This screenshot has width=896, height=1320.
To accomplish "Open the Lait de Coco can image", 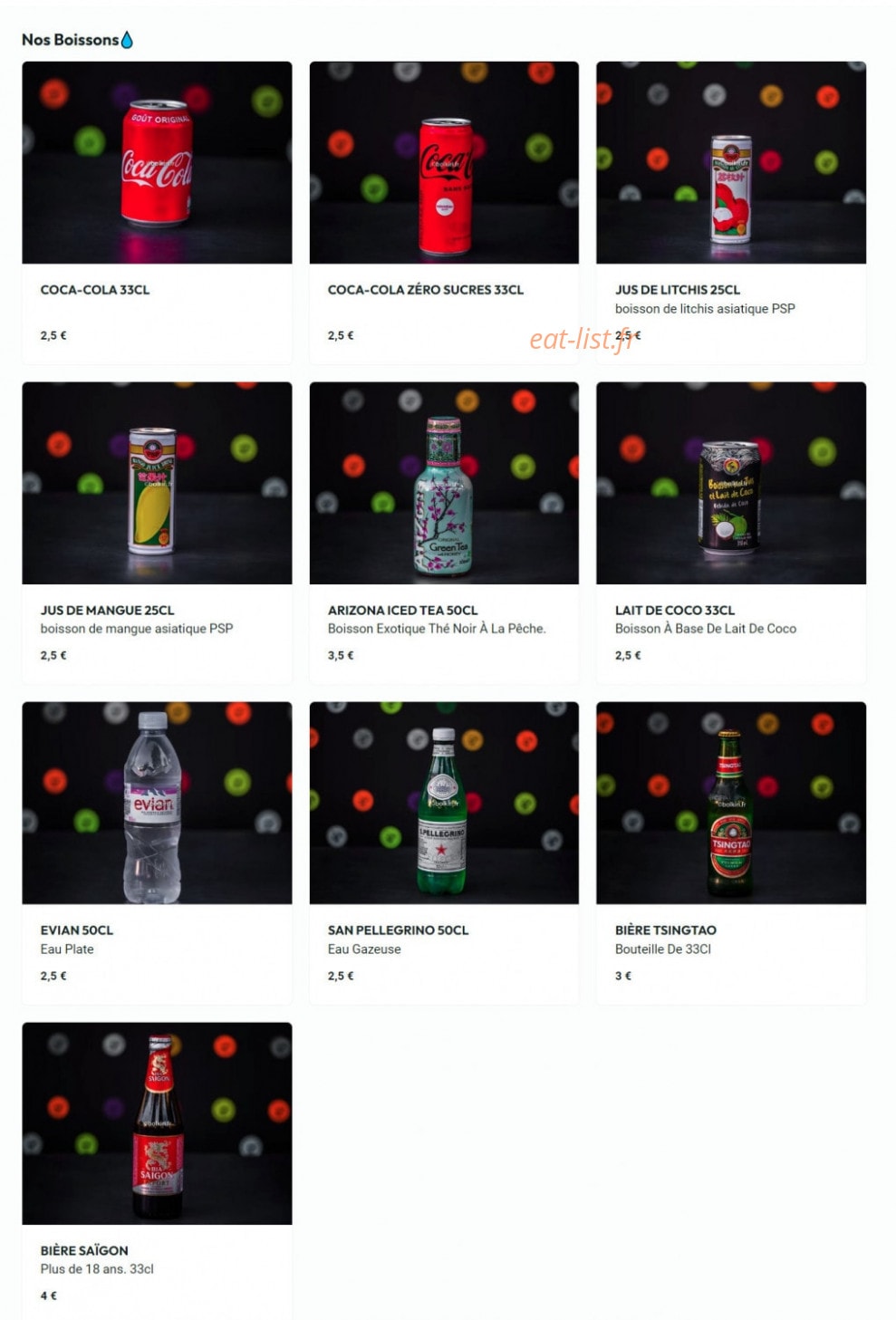I will coord(731,483).
